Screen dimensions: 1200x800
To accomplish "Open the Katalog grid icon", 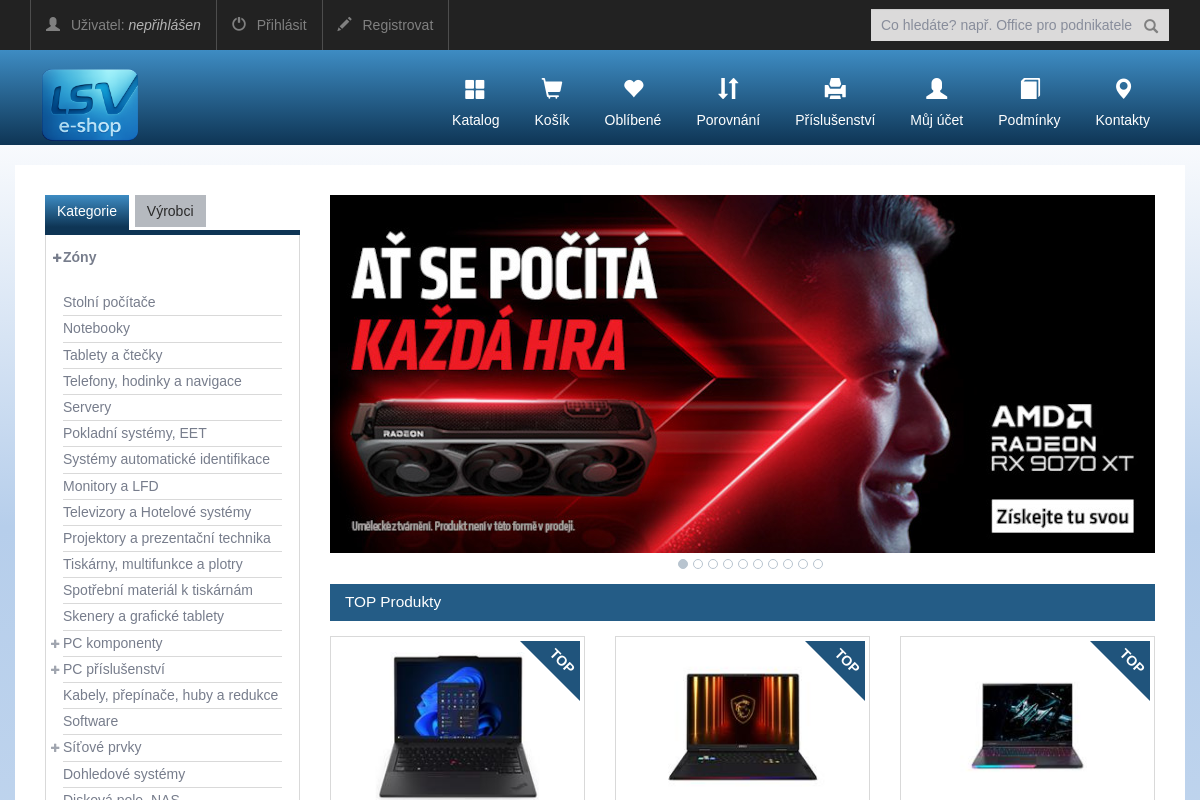I will click(475, 90).
